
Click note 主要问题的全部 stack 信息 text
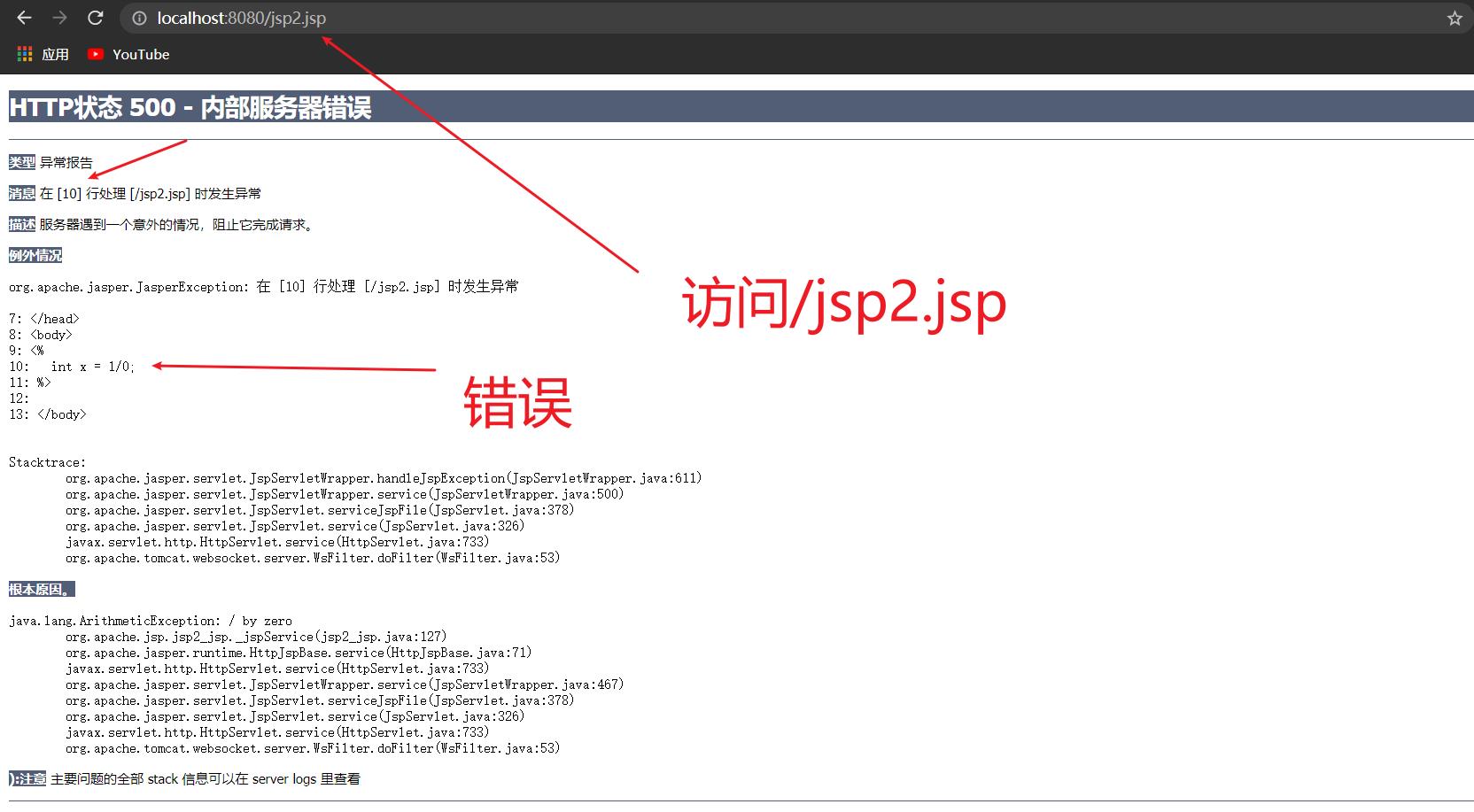pos(206,779)
